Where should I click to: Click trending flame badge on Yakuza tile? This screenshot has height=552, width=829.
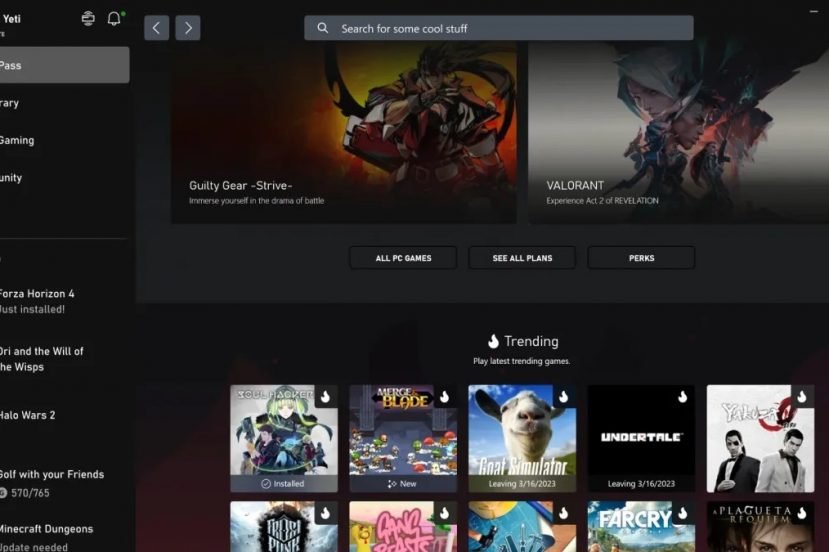tap(802, 396)
